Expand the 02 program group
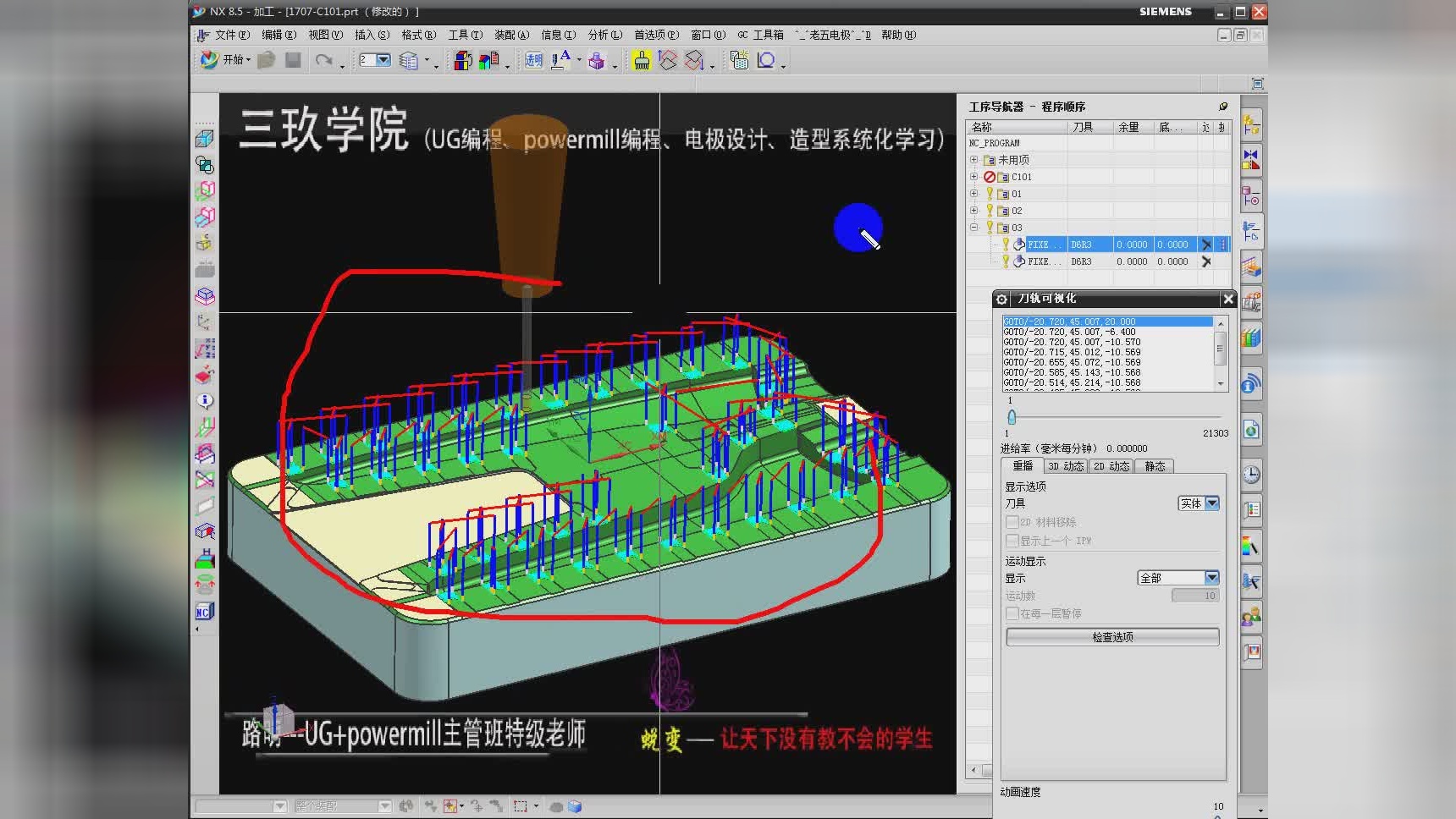This screenshot has width=1456, height=819. [973, 211]
